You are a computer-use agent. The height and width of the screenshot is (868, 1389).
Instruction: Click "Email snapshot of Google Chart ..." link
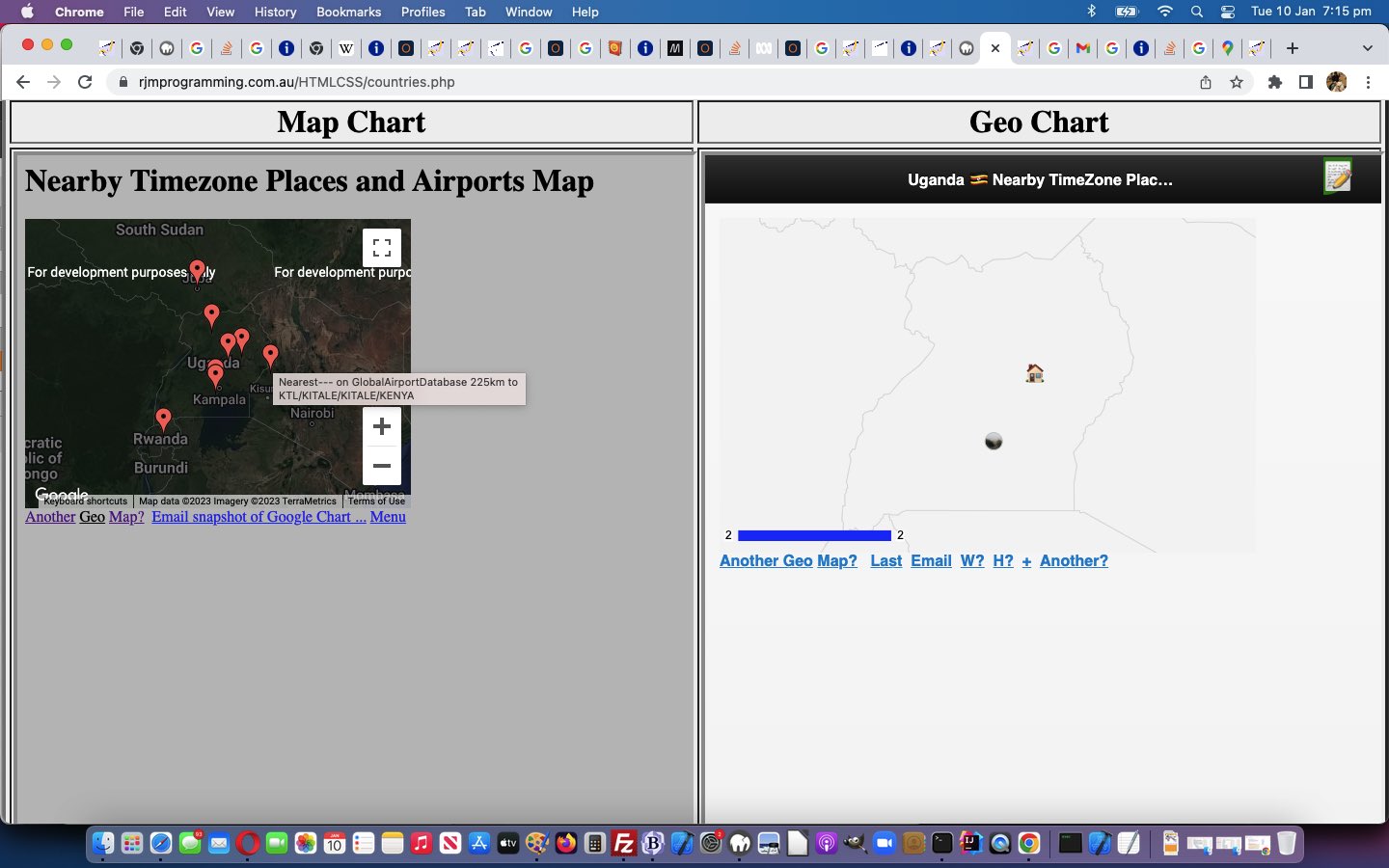pos(259,517)
